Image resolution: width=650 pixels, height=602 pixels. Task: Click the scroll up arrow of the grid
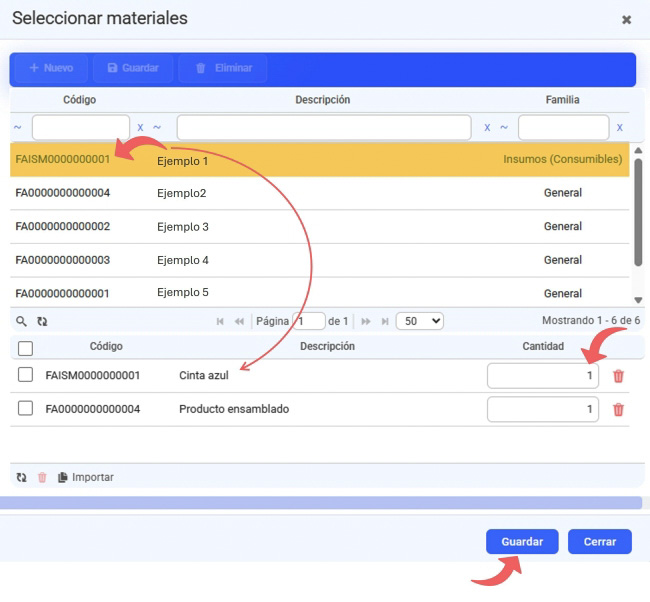638,150
